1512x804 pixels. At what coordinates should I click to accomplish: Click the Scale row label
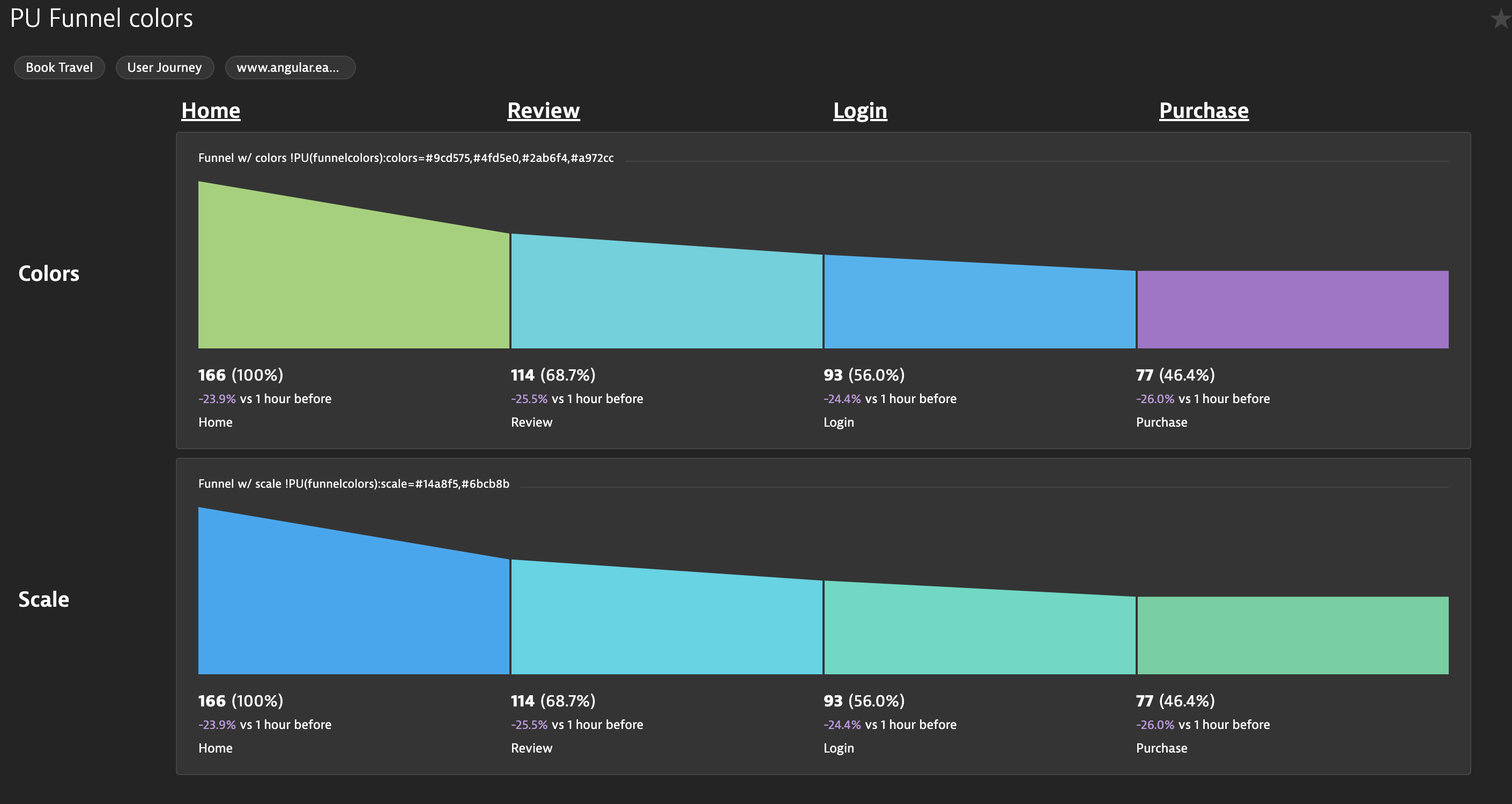pyautogui.click(x=43, y=599)
